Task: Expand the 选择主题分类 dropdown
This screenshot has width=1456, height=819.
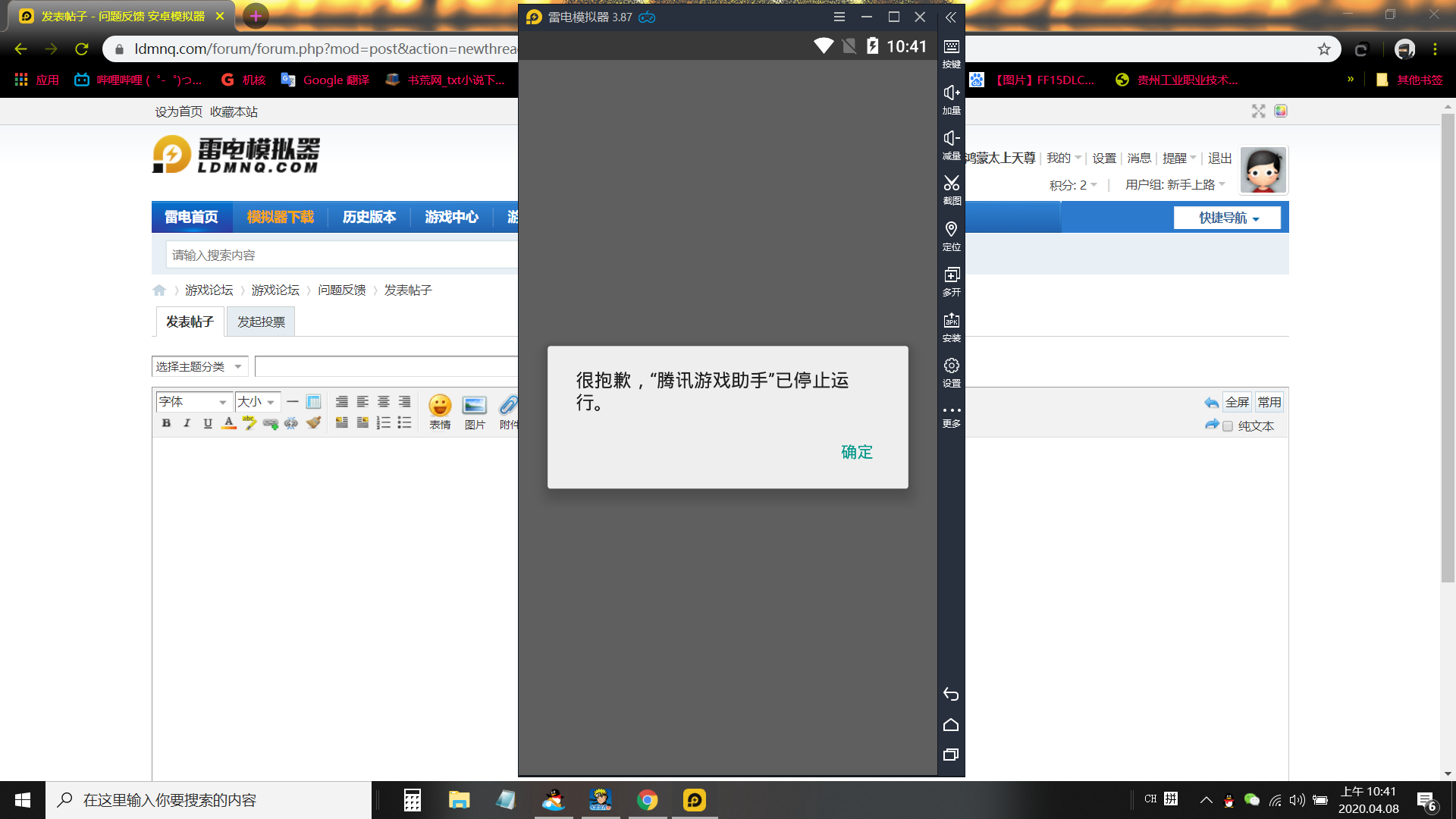Action: point(199,366)
